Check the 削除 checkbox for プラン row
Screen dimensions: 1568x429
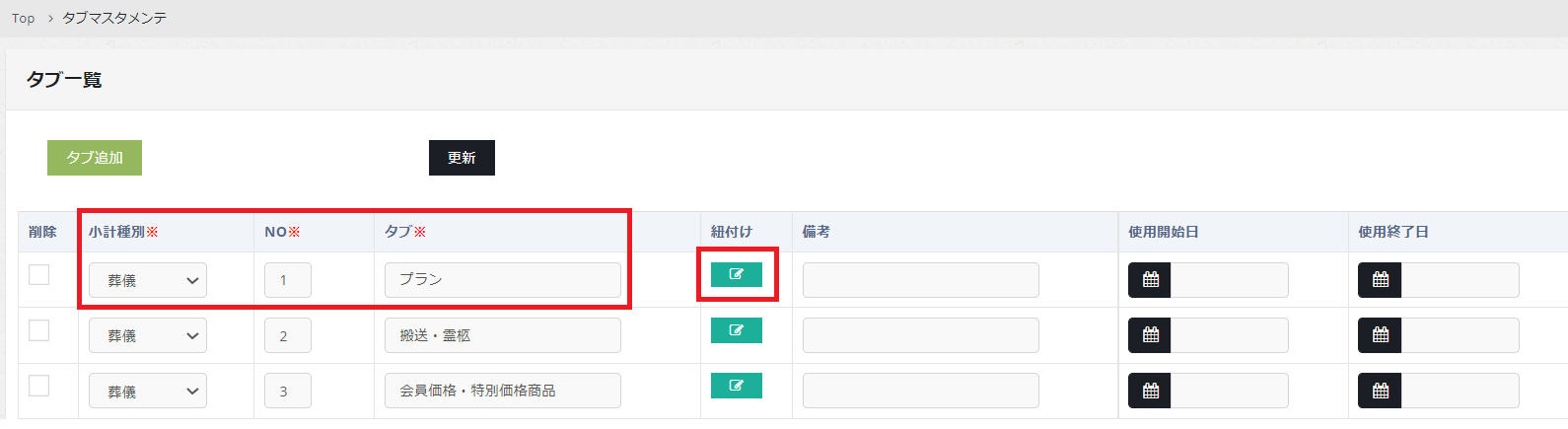click(x=39, y=274)
